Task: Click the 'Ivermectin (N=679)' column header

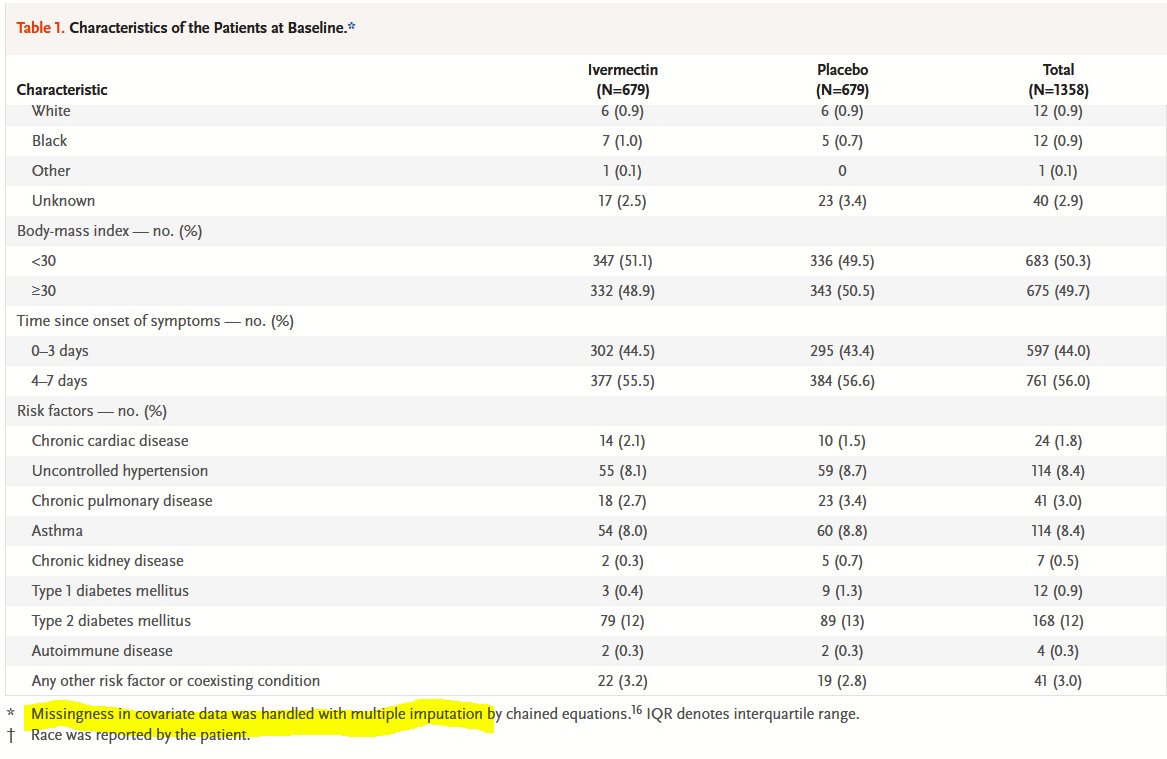Action: tap(623, 80)
